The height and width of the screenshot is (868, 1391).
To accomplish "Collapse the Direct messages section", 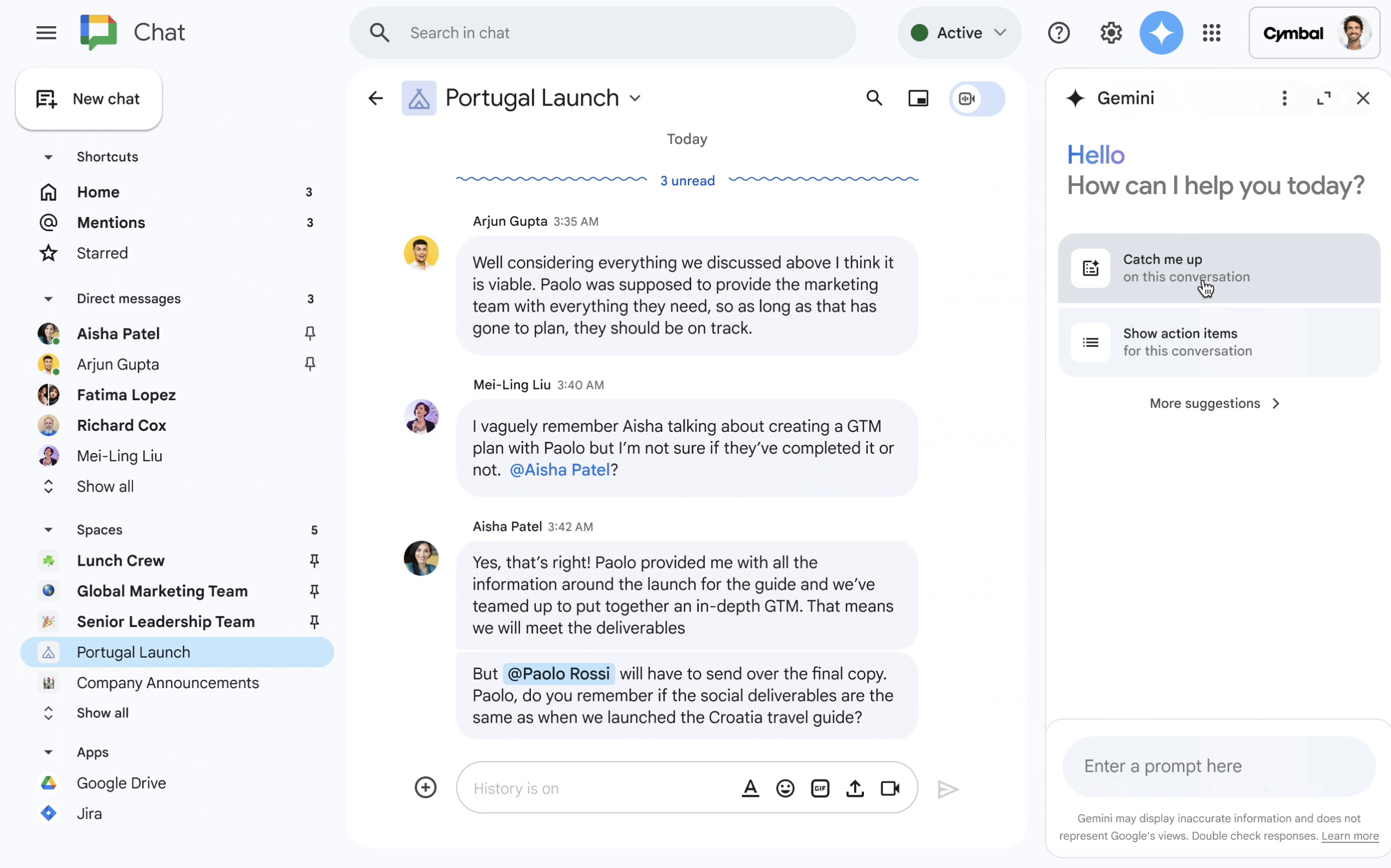I will click(x=48, y=298).
